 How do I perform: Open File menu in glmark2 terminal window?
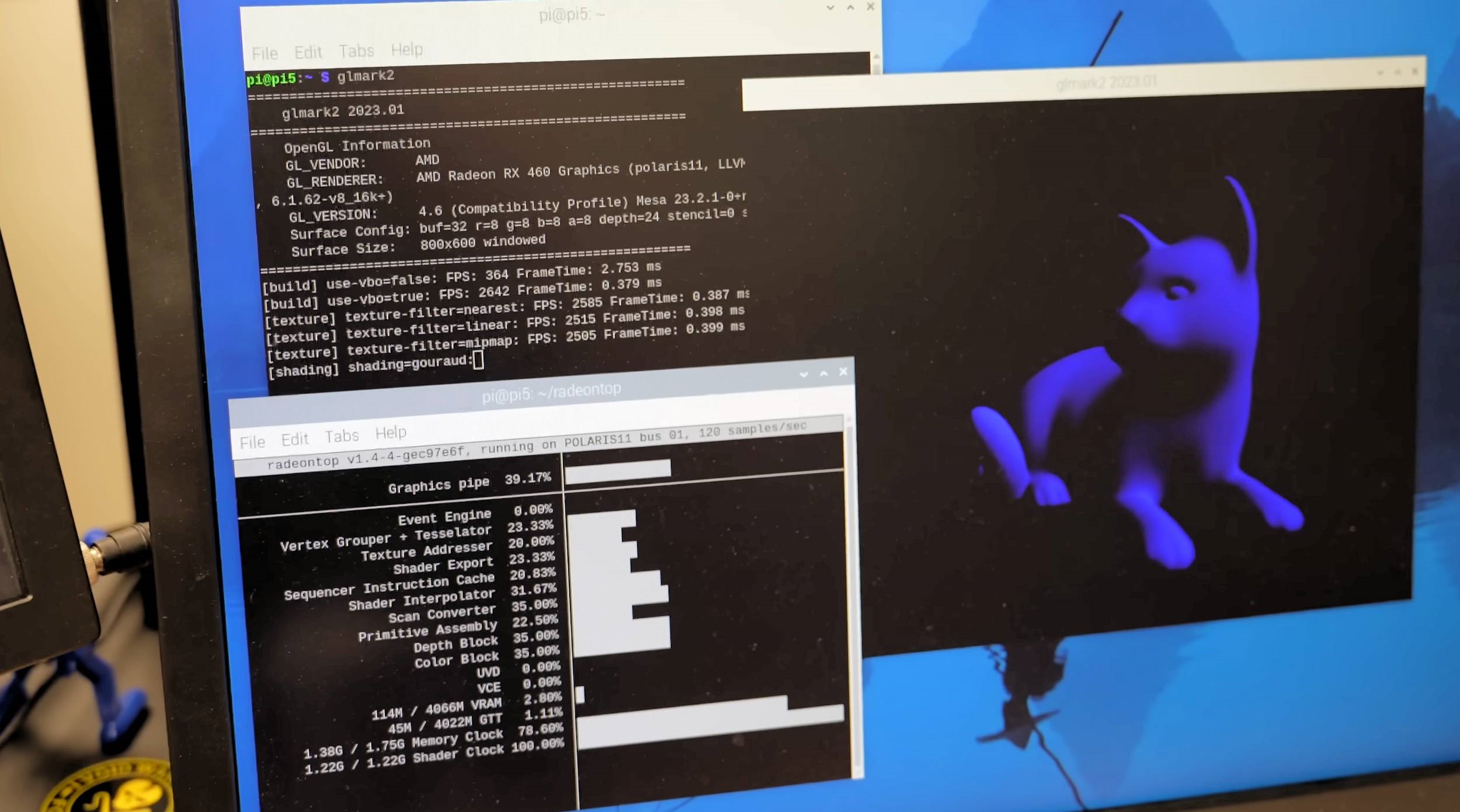[265, 54]
